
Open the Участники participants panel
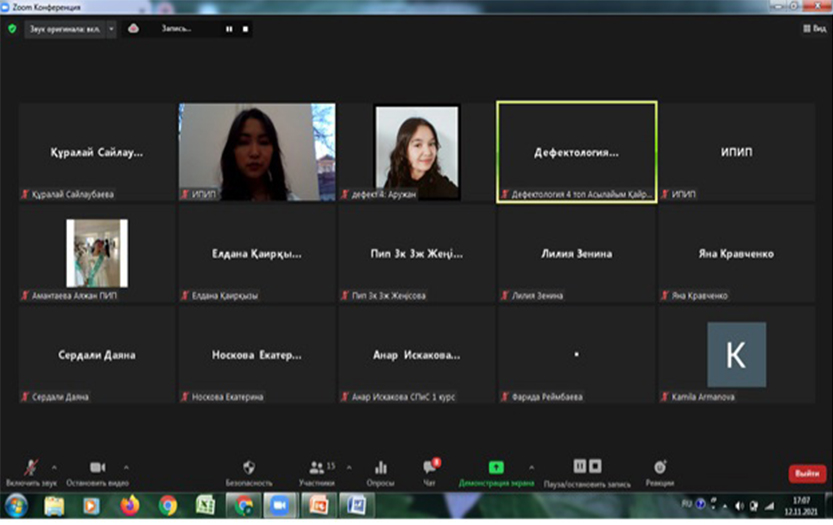click(x=317, y=468)
